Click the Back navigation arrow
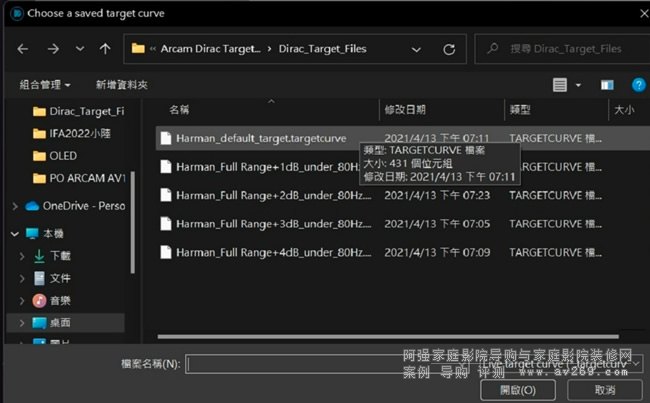650x403 pixels. click(x=23, y=48)
